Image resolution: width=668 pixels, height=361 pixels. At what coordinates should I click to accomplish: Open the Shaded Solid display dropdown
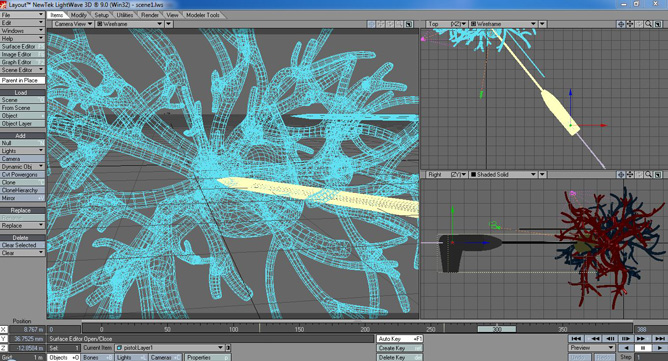point(503,174)
